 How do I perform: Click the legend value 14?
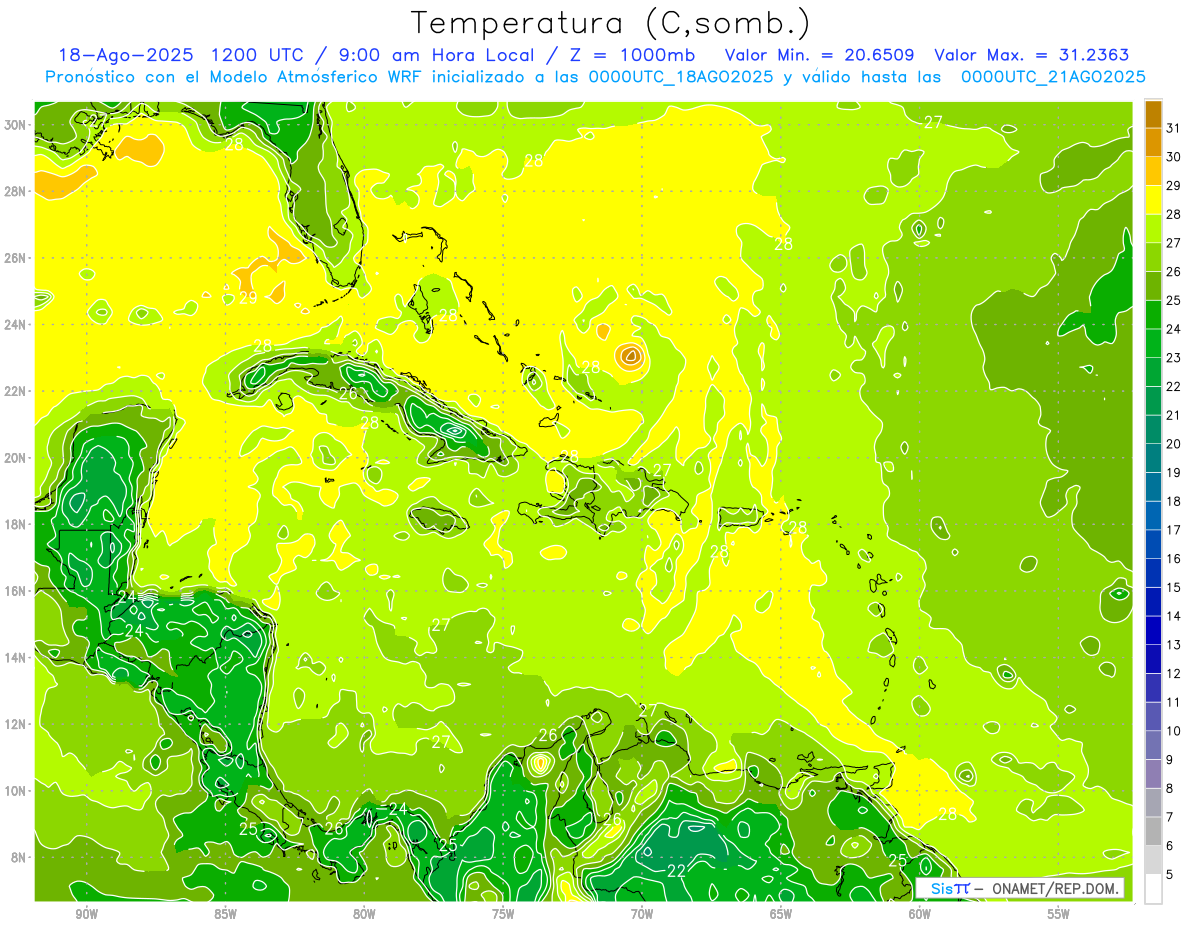tap(1174, 616)
